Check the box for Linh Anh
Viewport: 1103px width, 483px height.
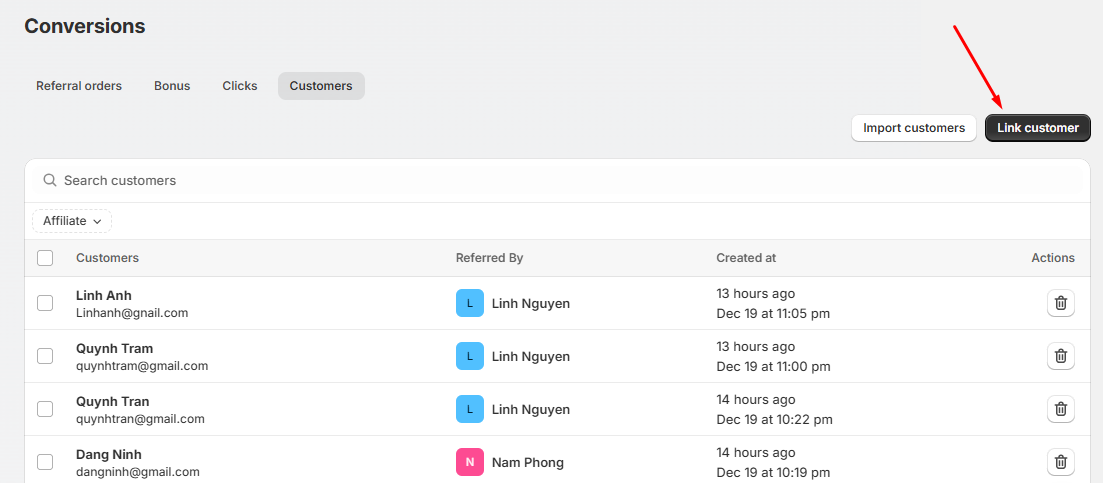click(45, 303)
